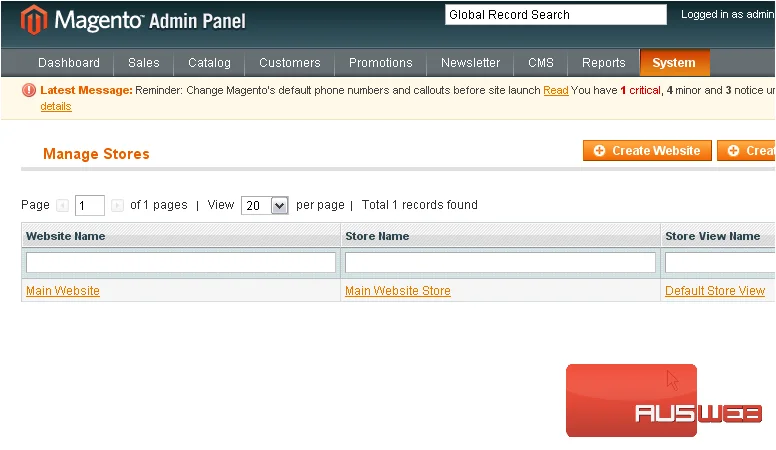
Task: Open the System menu
Action: coord(675,63)
